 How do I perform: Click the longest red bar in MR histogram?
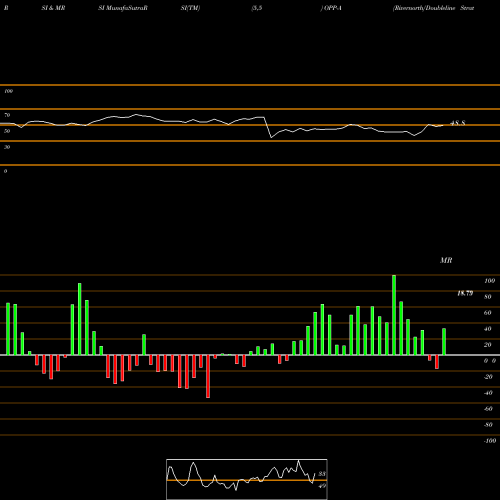(208, 376)
